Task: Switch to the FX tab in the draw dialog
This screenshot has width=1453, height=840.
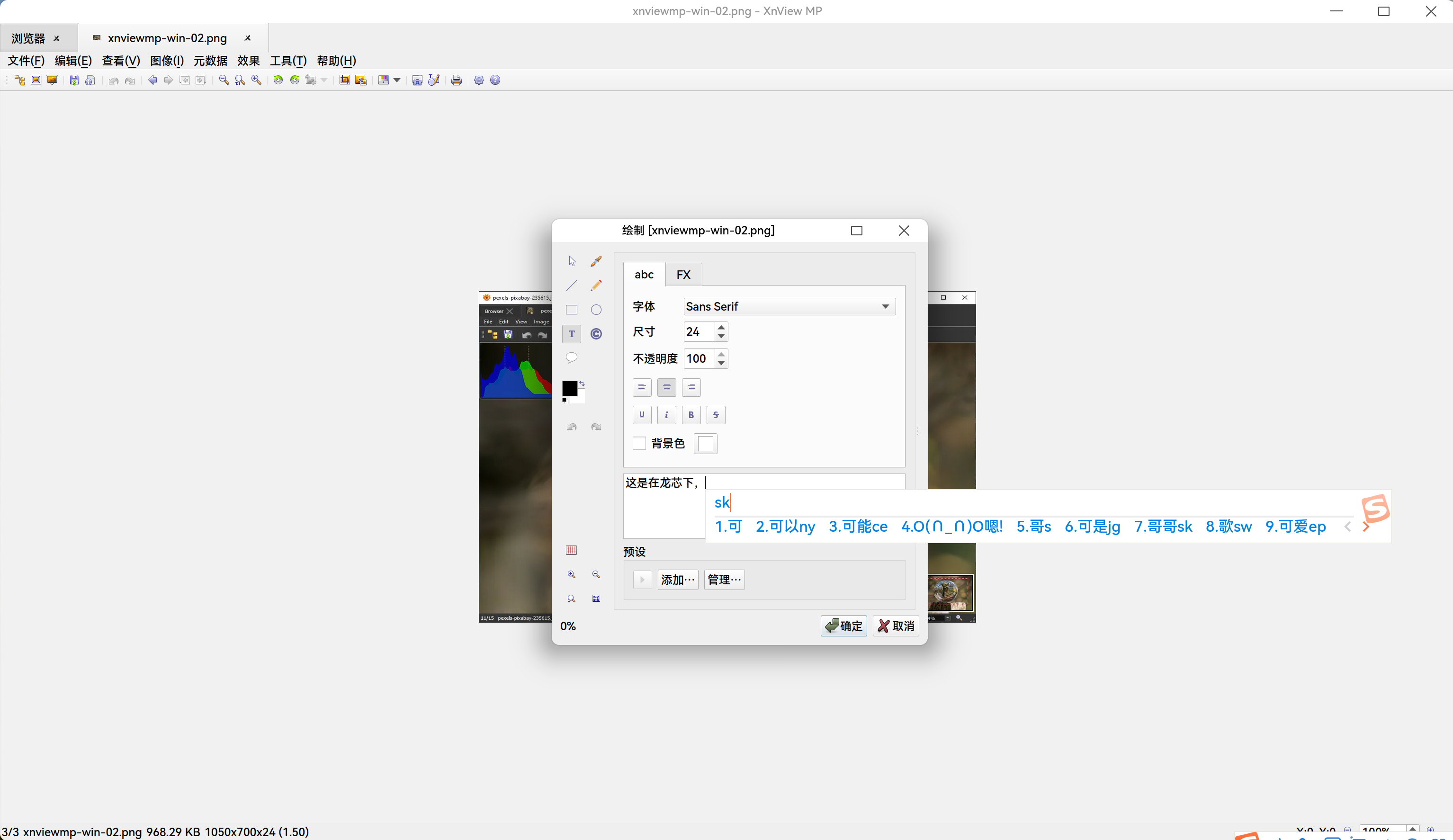Action: (x=683, y=275)
